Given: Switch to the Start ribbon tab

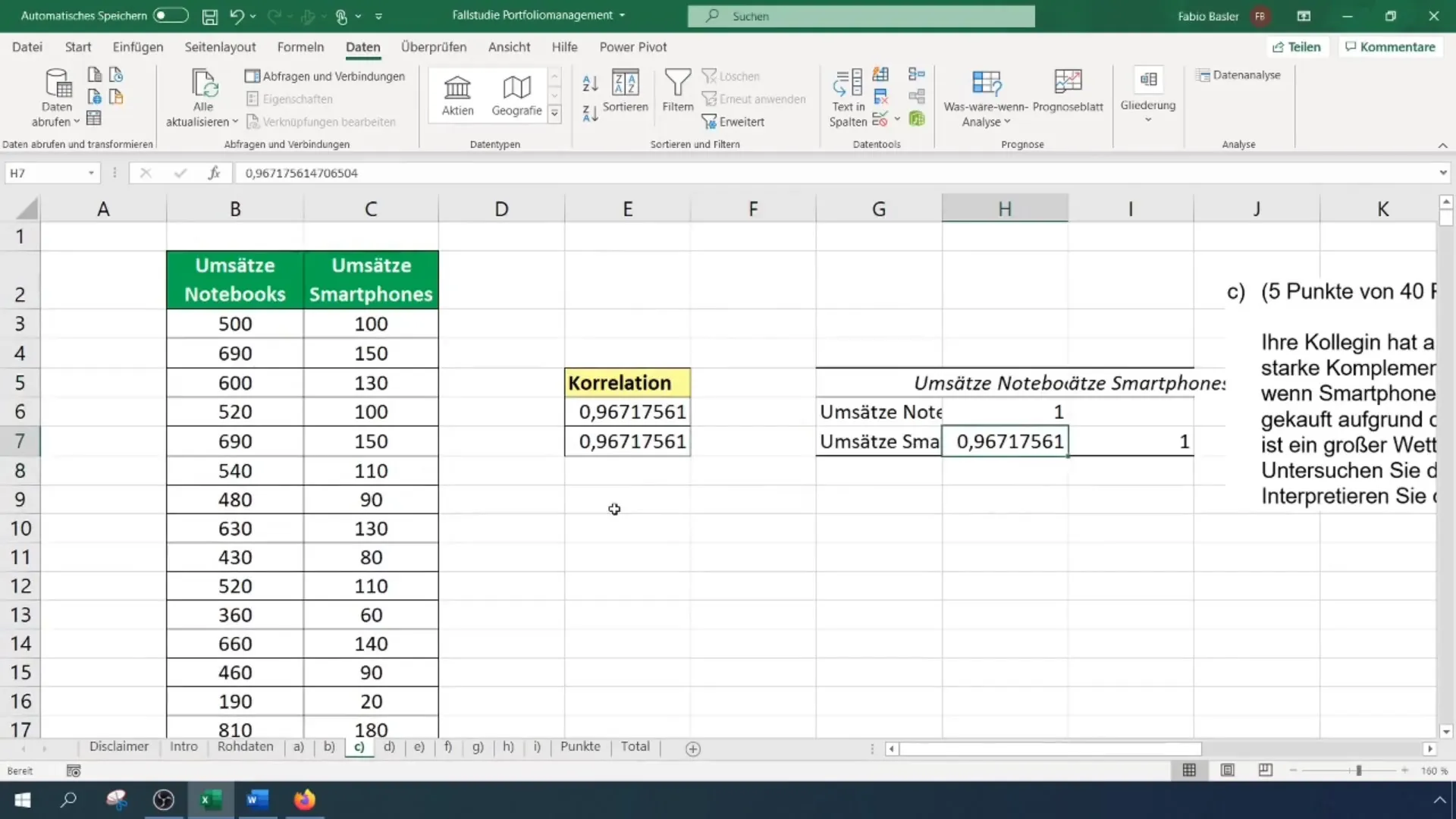Looking at the screenshot, I should coord(78,47).
